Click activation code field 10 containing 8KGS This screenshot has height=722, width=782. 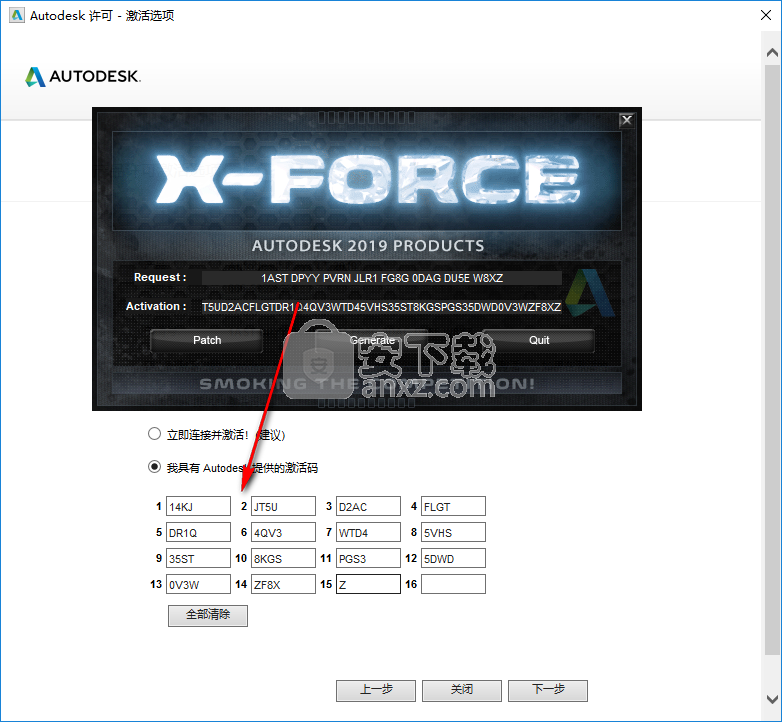tap(283, 558)
